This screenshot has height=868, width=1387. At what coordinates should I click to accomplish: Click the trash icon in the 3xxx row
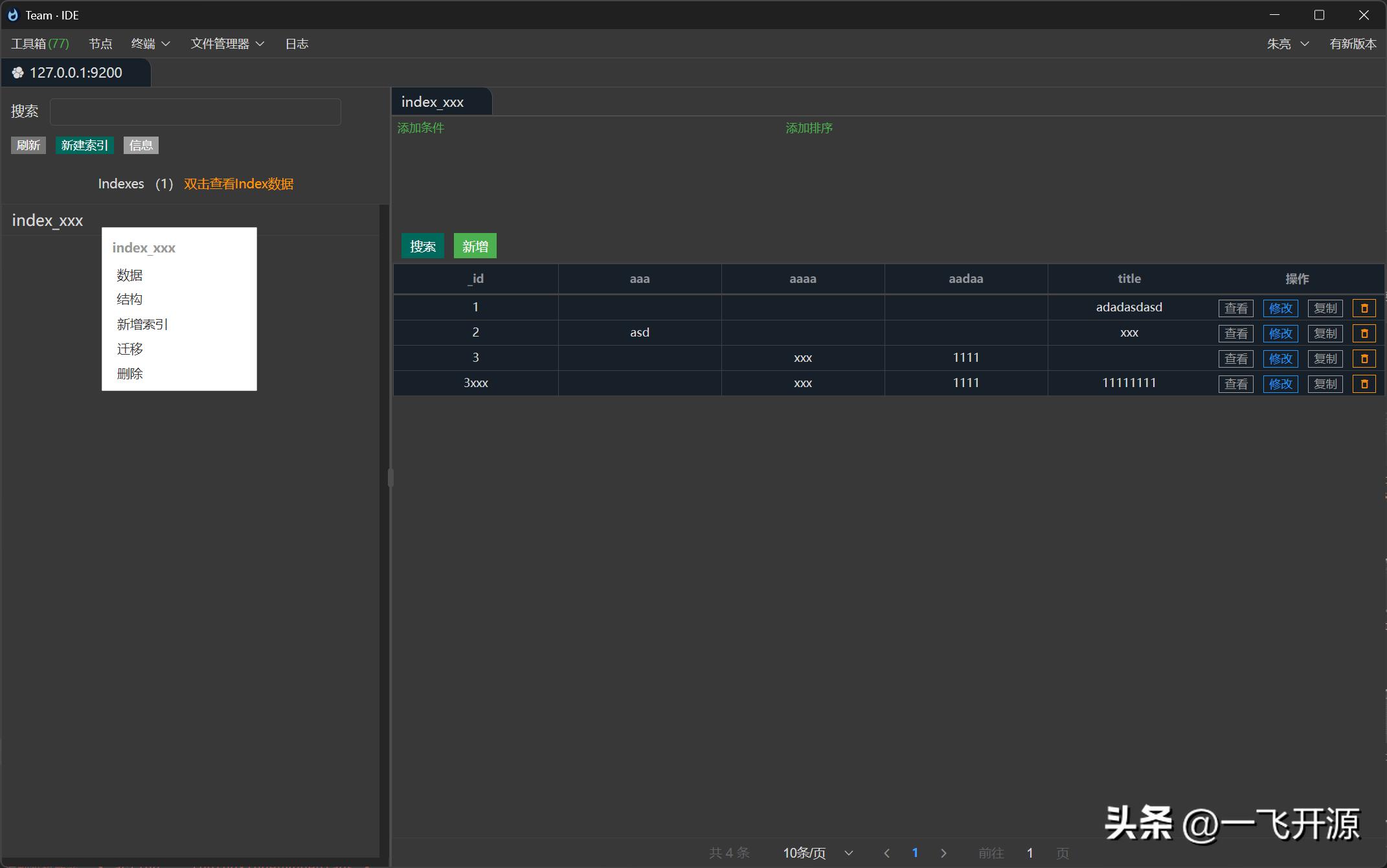[1364, 384]
